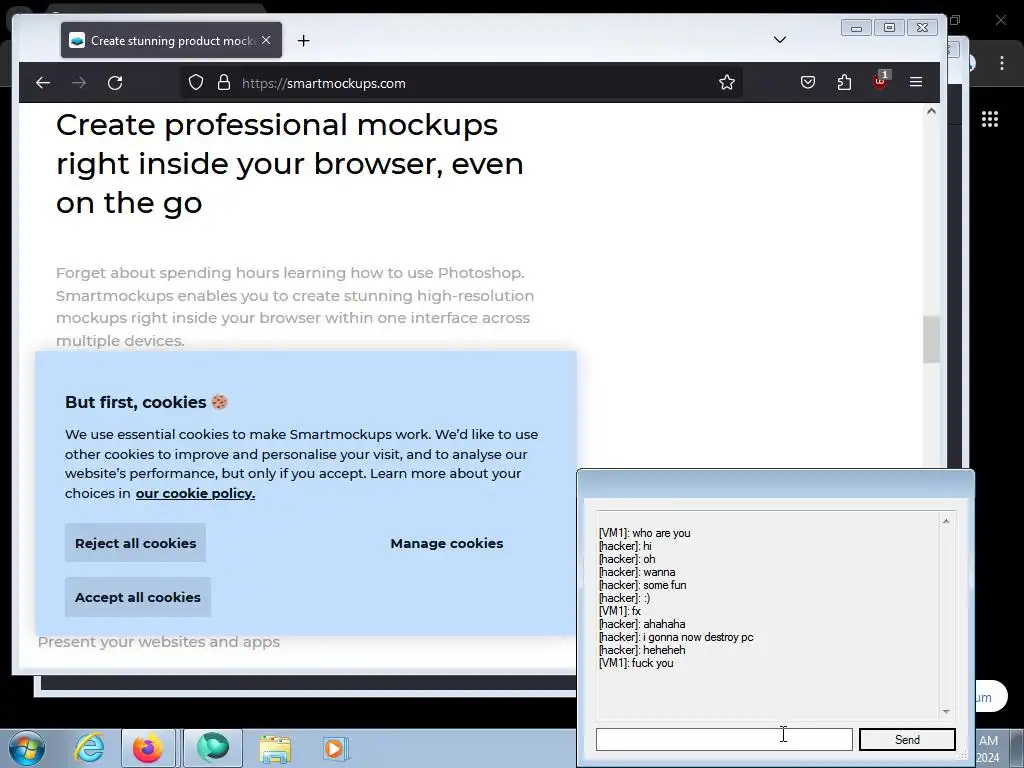This screenshot has height=768, width=1024.
Task: Open Firefox extensions puzzle icon
Action: 844,82
